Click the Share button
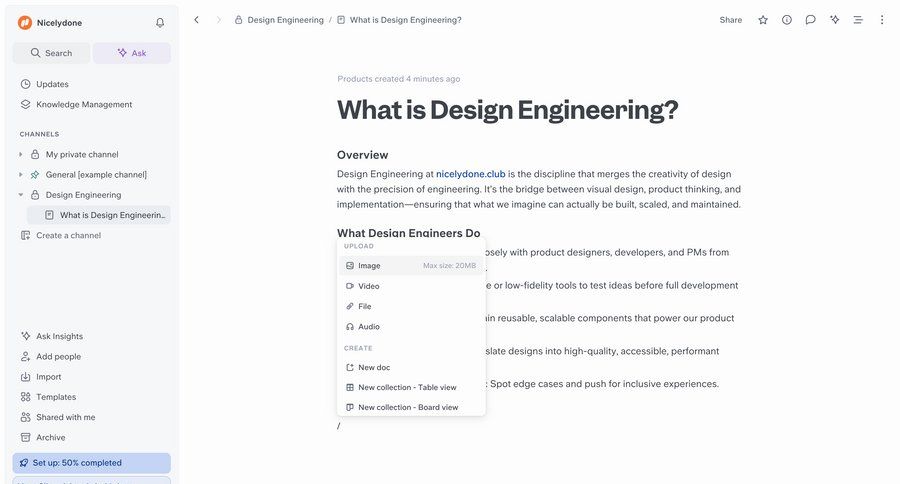This screenshot has height=484, width=900. [731, 20]
